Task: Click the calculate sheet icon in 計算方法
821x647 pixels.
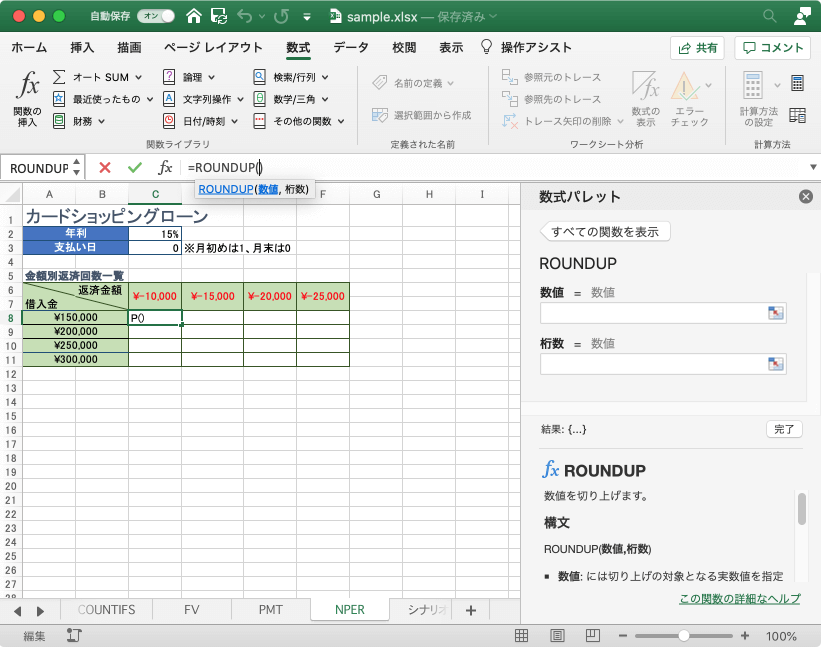Action: (x=797, y=115)
